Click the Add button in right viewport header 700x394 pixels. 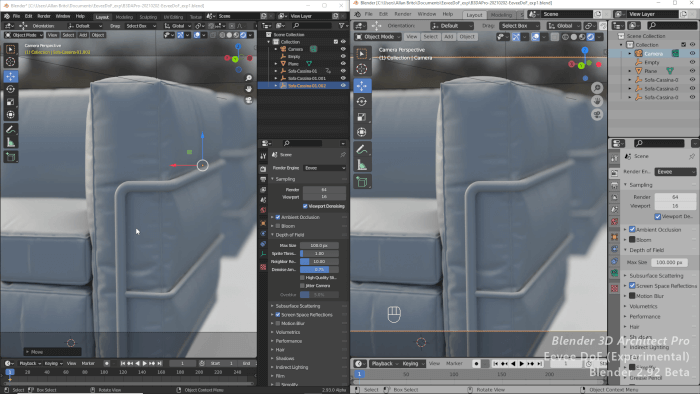pyautogui.click(x=448, y=37)
